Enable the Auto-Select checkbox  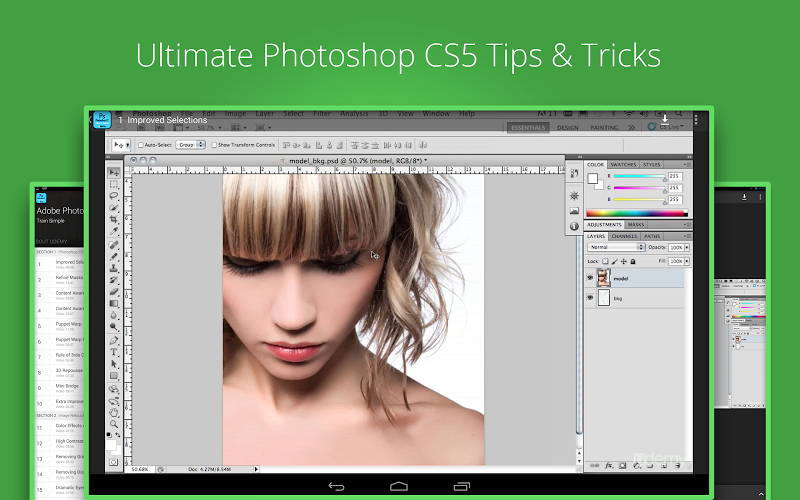[140, 145]
